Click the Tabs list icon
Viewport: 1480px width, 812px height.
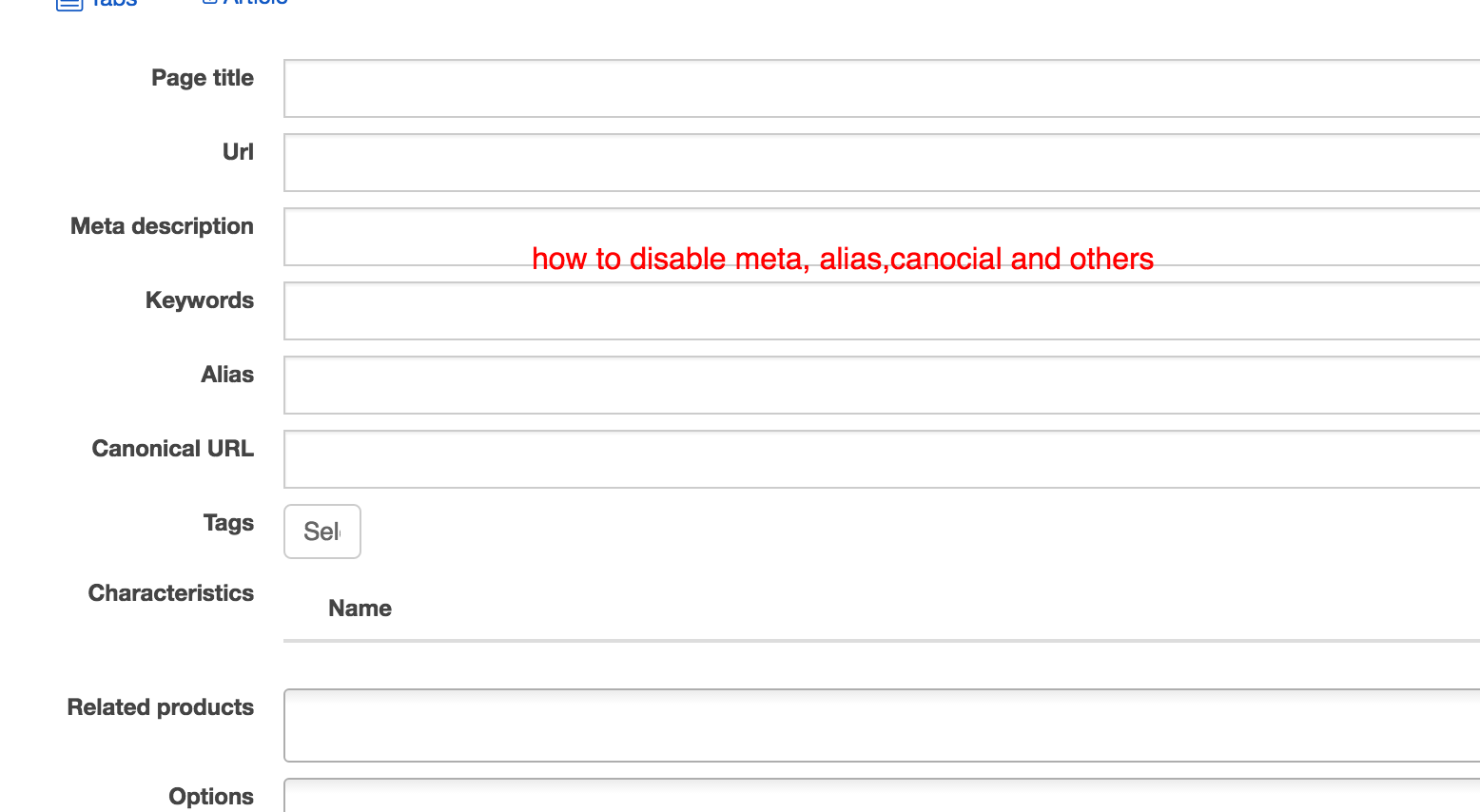[69, 4]
